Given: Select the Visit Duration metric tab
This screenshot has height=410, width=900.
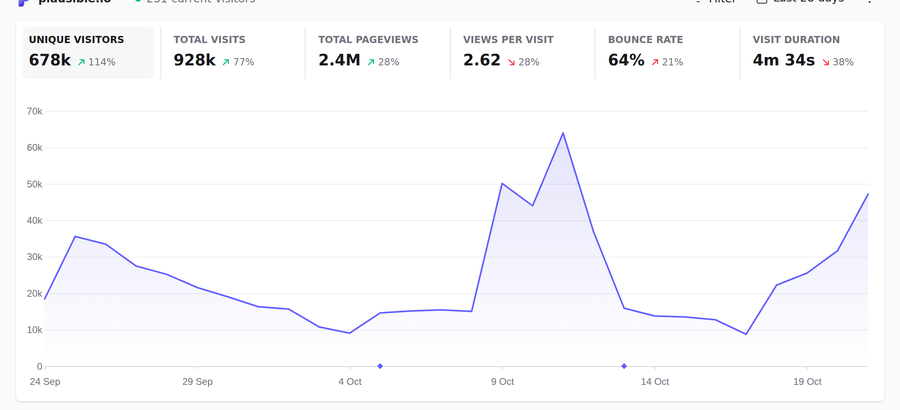Looking at the screenshot, I should [812, 53].
